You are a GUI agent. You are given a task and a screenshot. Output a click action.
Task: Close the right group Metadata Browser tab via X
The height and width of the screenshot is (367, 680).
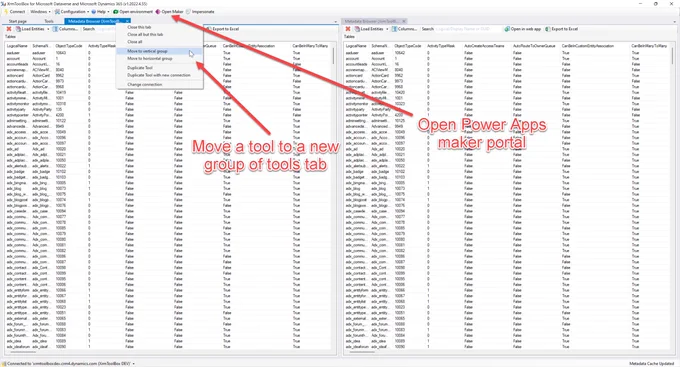pos(403,21)
